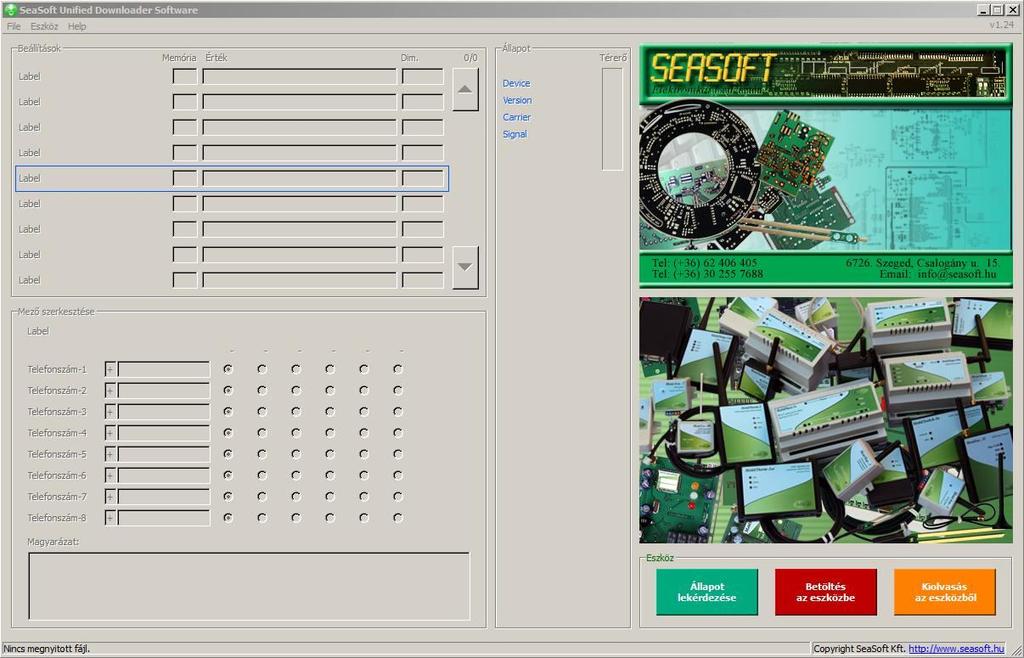Select last radio option in Telefonszám-1 row
This screenshot has width=1024, height=658.
coord(398,369)
